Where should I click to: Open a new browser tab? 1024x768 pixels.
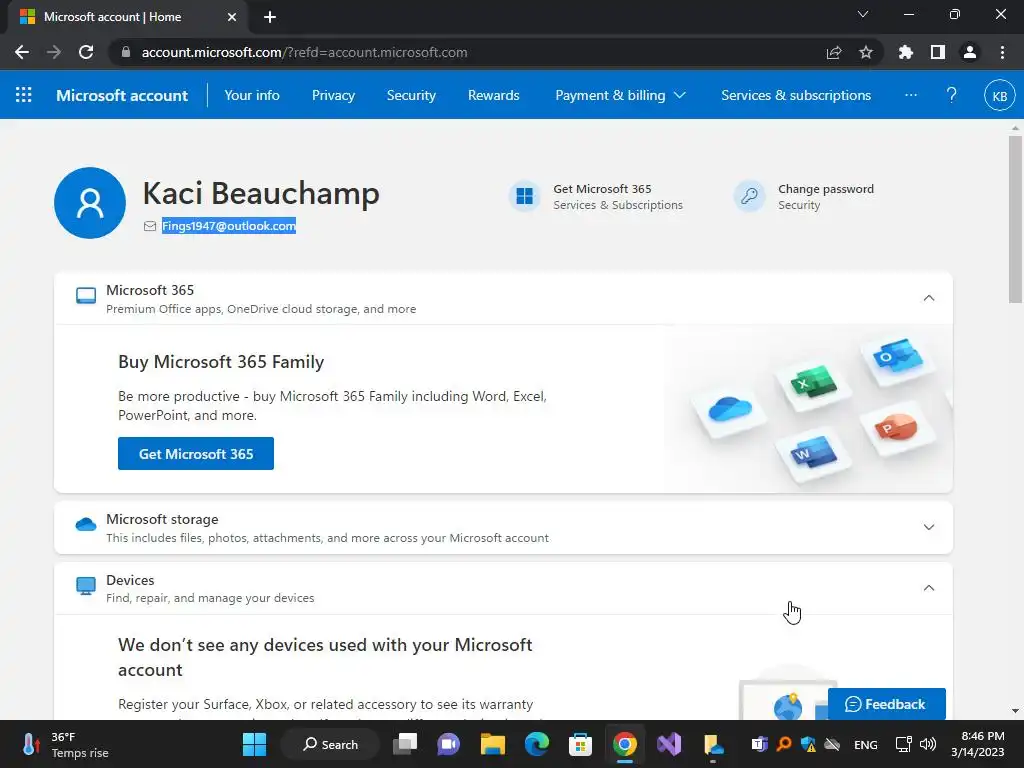click(x=270, y=17)
